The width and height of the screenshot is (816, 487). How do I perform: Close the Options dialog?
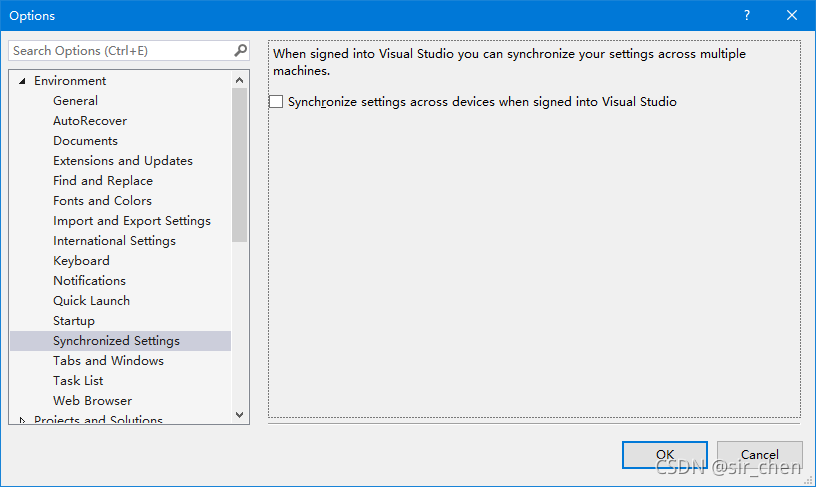point(792,15)
